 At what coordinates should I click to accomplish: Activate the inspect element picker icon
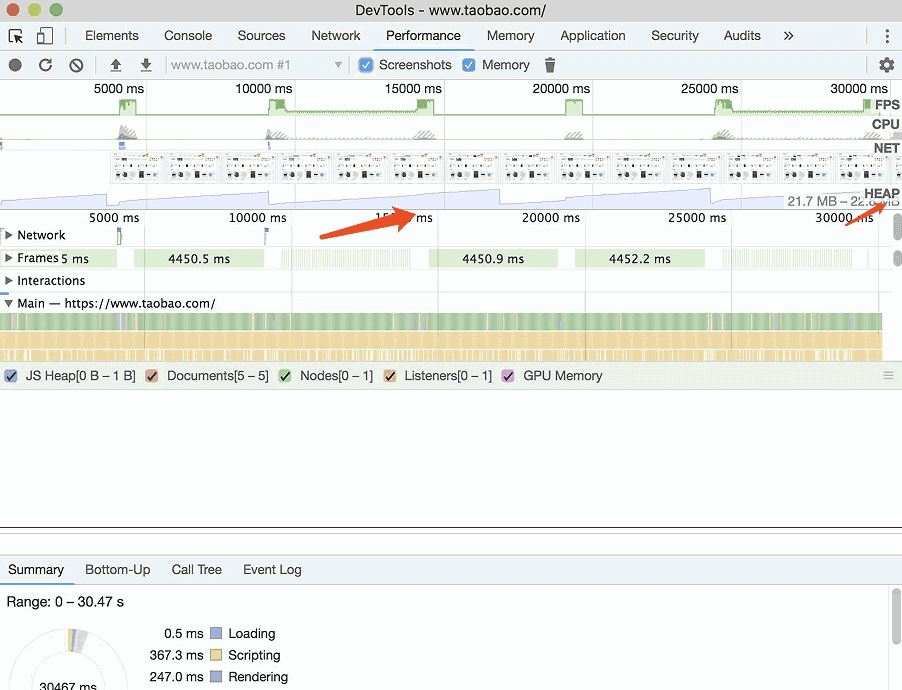16,36
